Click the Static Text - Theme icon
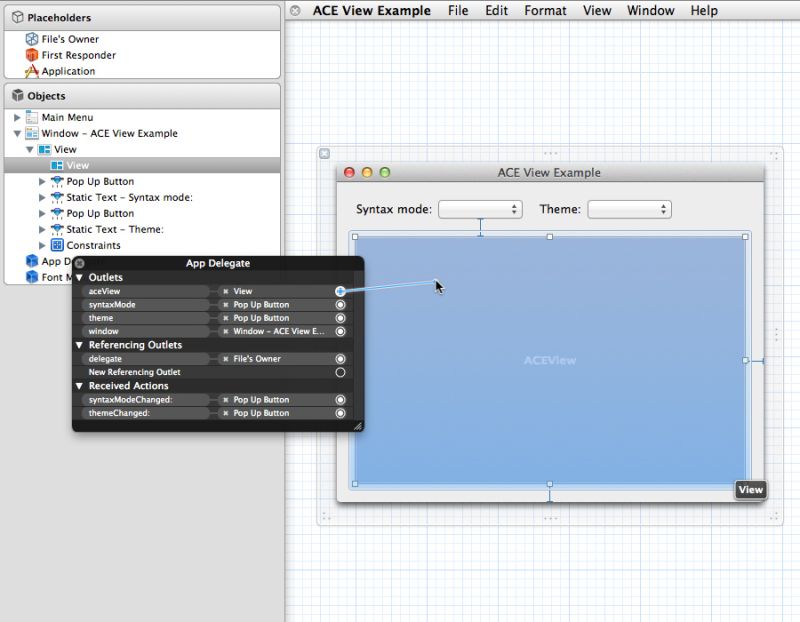The height and width of the screenshot is (622, 800). click(x=57, y=229)
